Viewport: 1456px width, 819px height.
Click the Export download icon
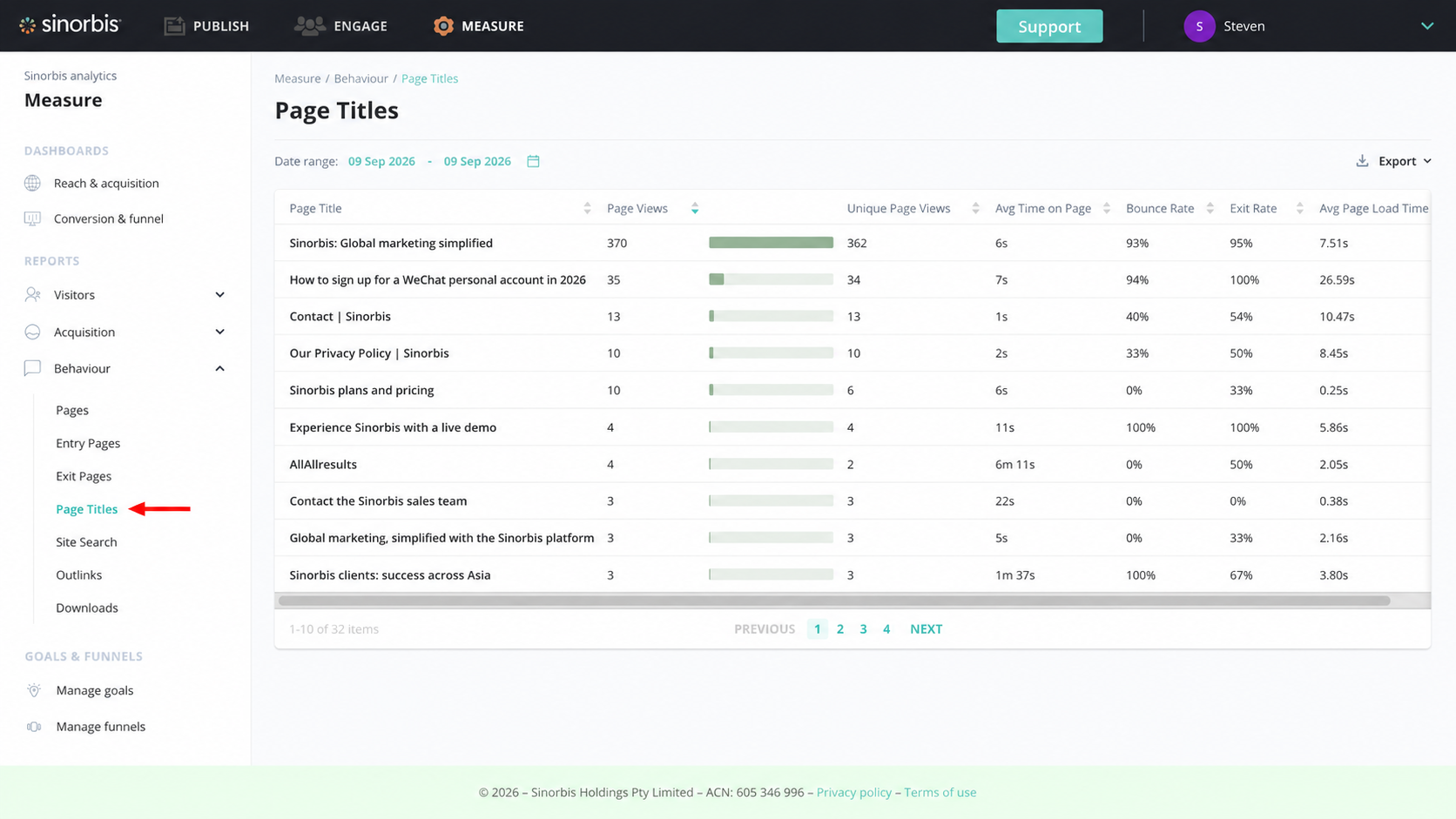1362,161
